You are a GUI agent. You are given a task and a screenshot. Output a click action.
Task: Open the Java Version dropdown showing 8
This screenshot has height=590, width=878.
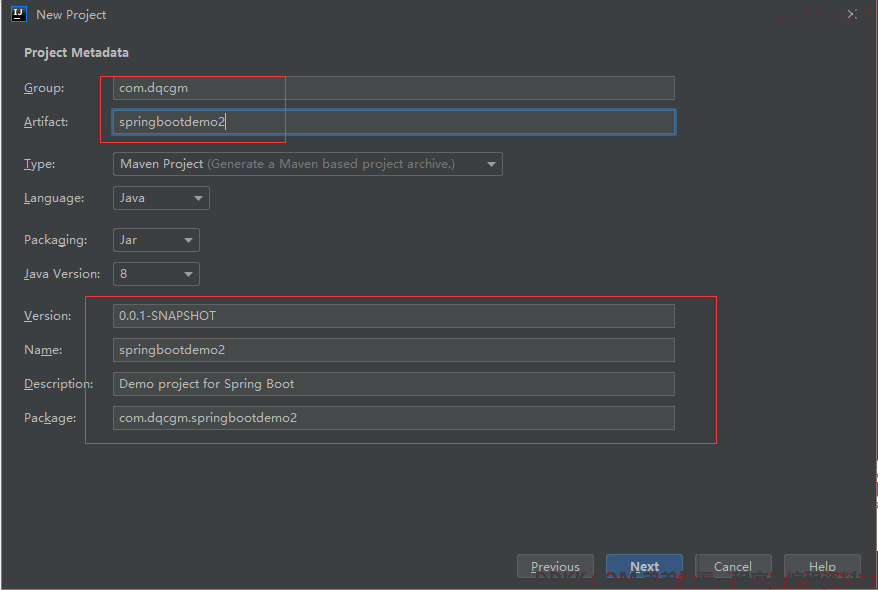coord(156,274)
